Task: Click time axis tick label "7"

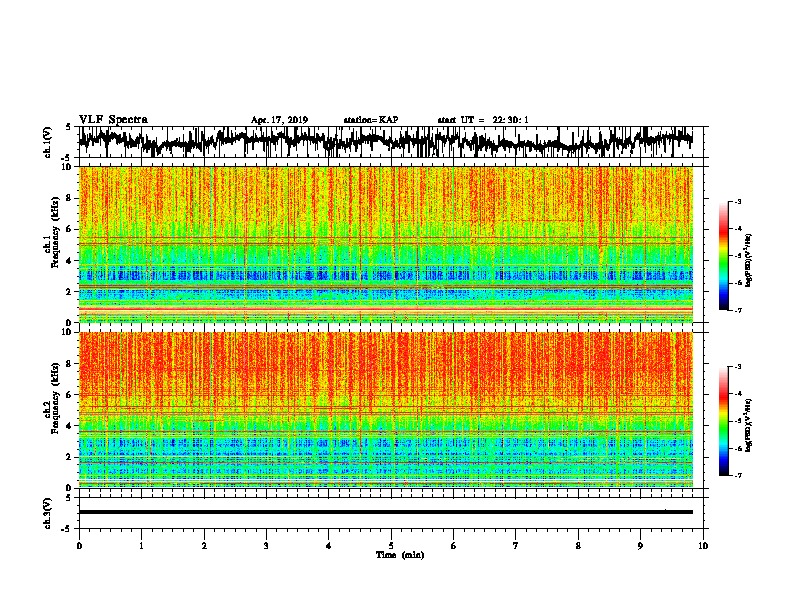Action: [x=516, y=546]
